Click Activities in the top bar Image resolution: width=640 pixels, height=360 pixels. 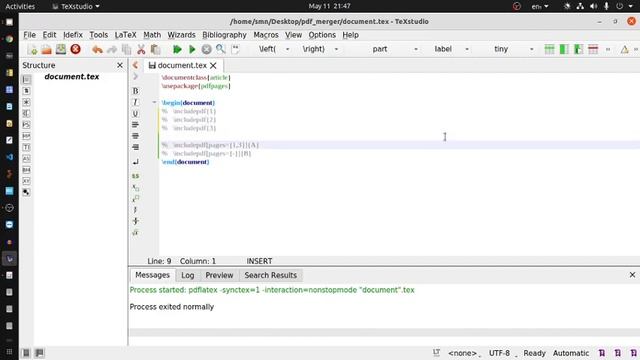click(x=20, y=6)
